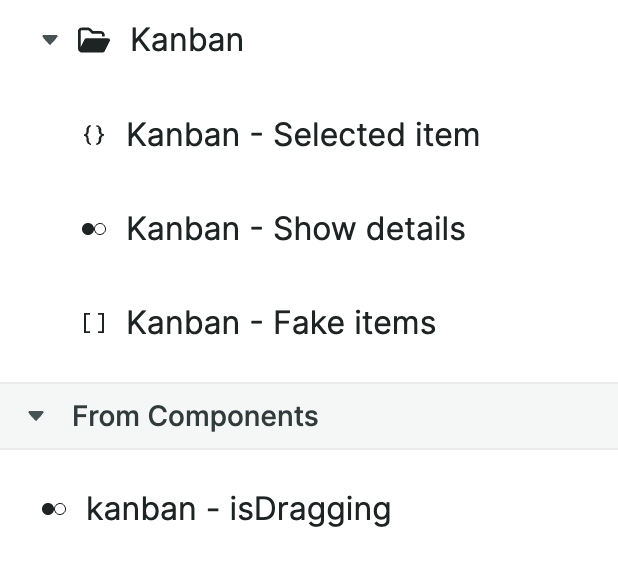Click the From Components section header
The width and height of the screenshot is (618, 564).
[x=195, y=416]
